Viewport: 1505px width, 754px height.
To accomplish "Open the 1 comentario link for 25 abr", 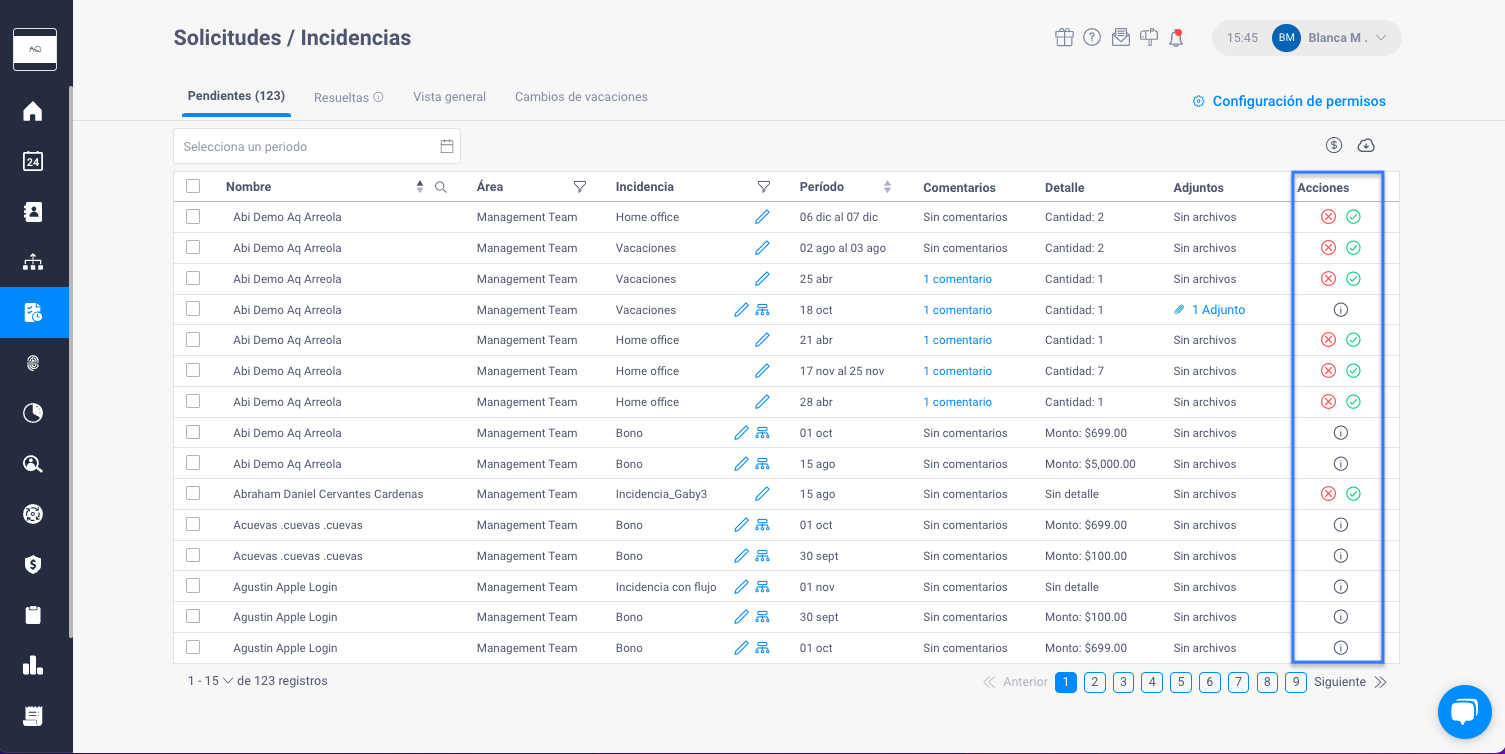I will point(957,279).
